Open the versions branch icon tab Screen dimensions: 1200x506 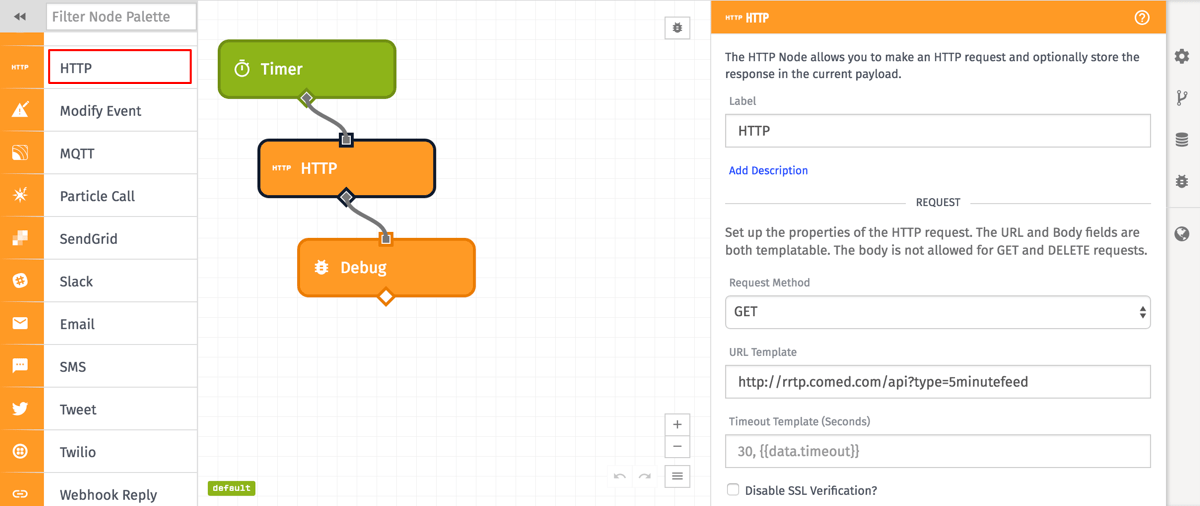tap(1182, 98)
